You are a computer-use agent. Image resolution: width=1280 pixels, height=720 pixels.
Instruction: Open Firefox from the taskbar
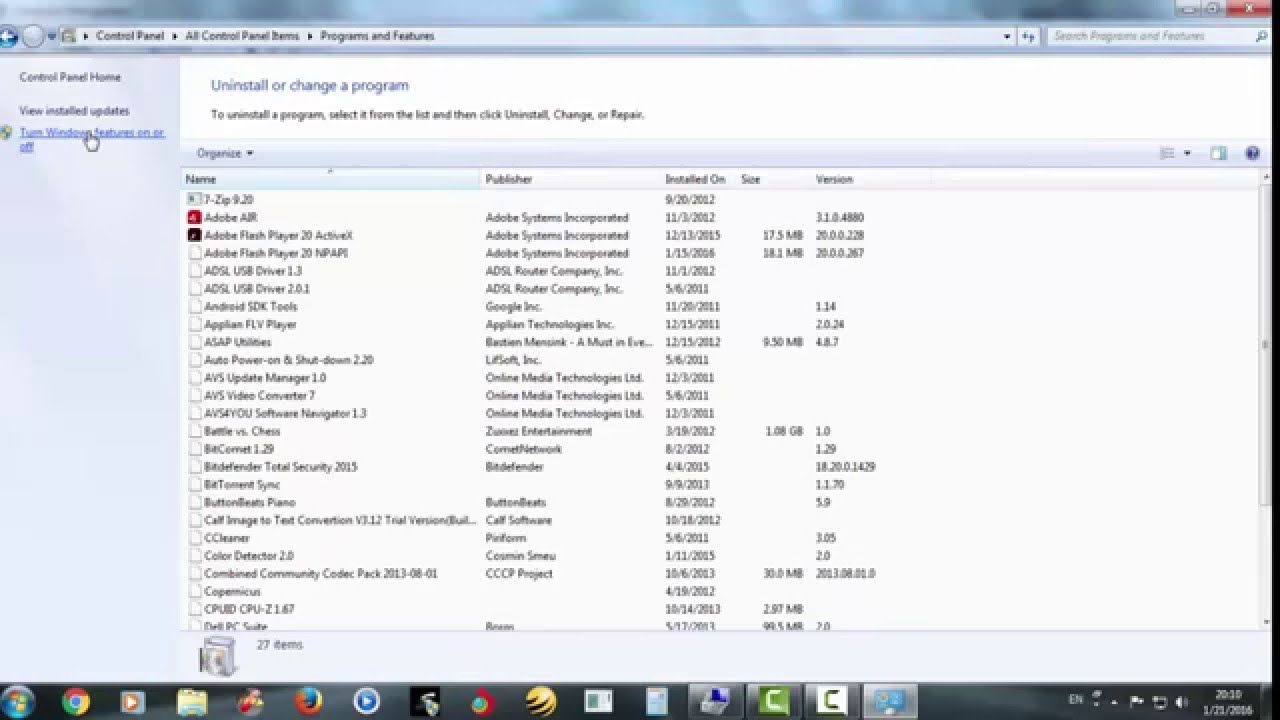tap(309, 703)
